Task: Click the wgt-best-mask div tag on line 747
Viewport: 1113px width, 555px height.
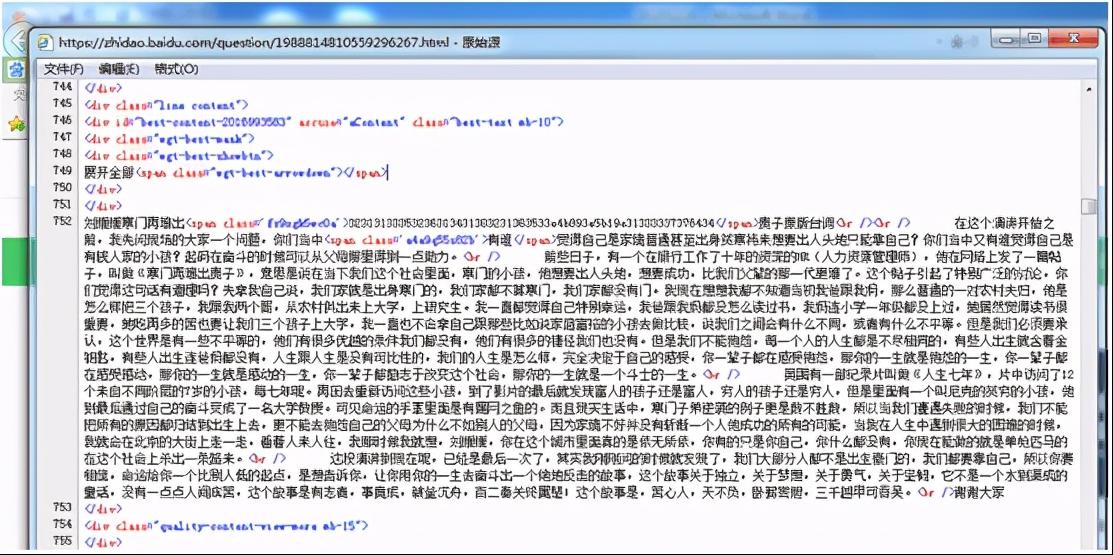Action: point(169,138)
